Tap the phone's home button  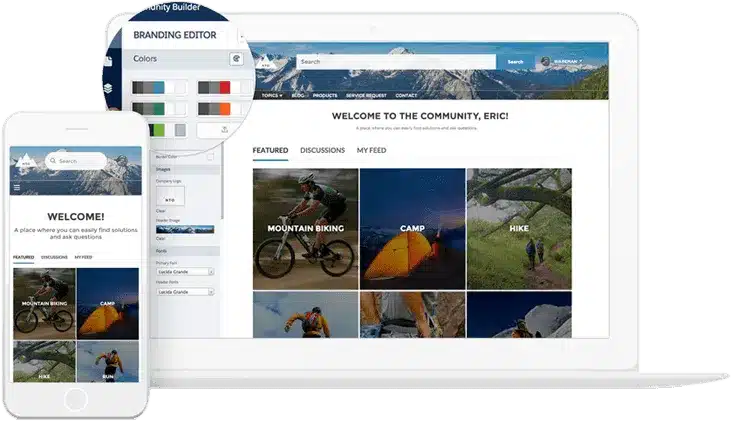pyautogui.click(x=76, y=400)
